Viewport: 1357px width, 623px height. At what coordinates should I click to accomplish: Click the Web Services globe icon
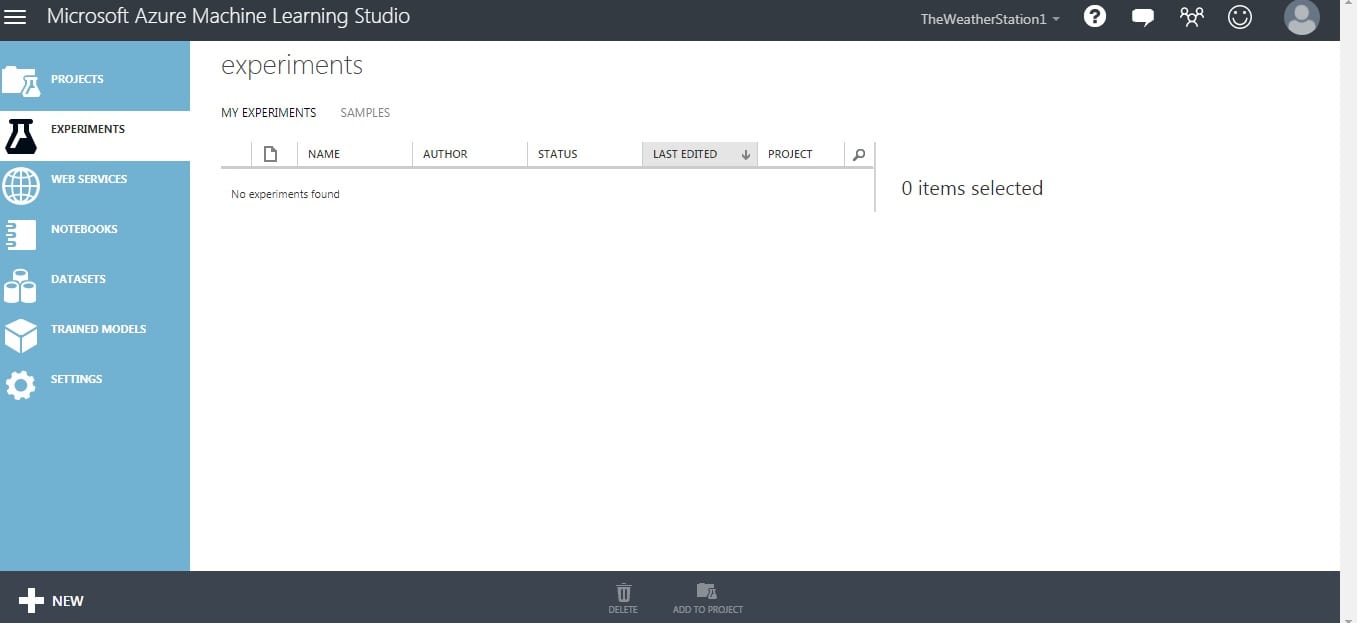coord(21,186)
